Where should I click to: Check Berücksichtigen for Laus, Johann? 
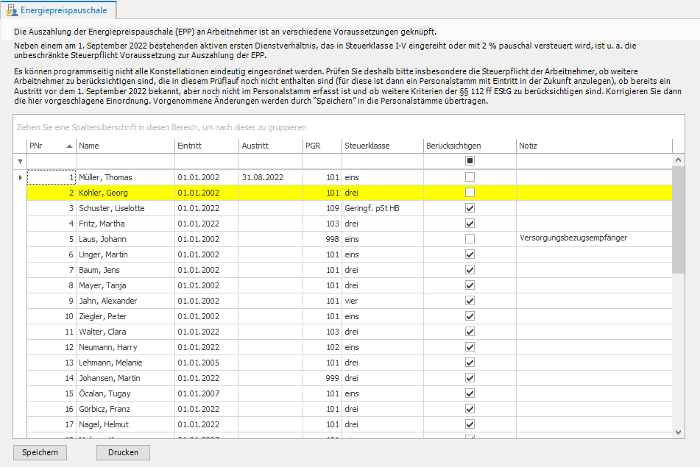(x=470, y=239)
